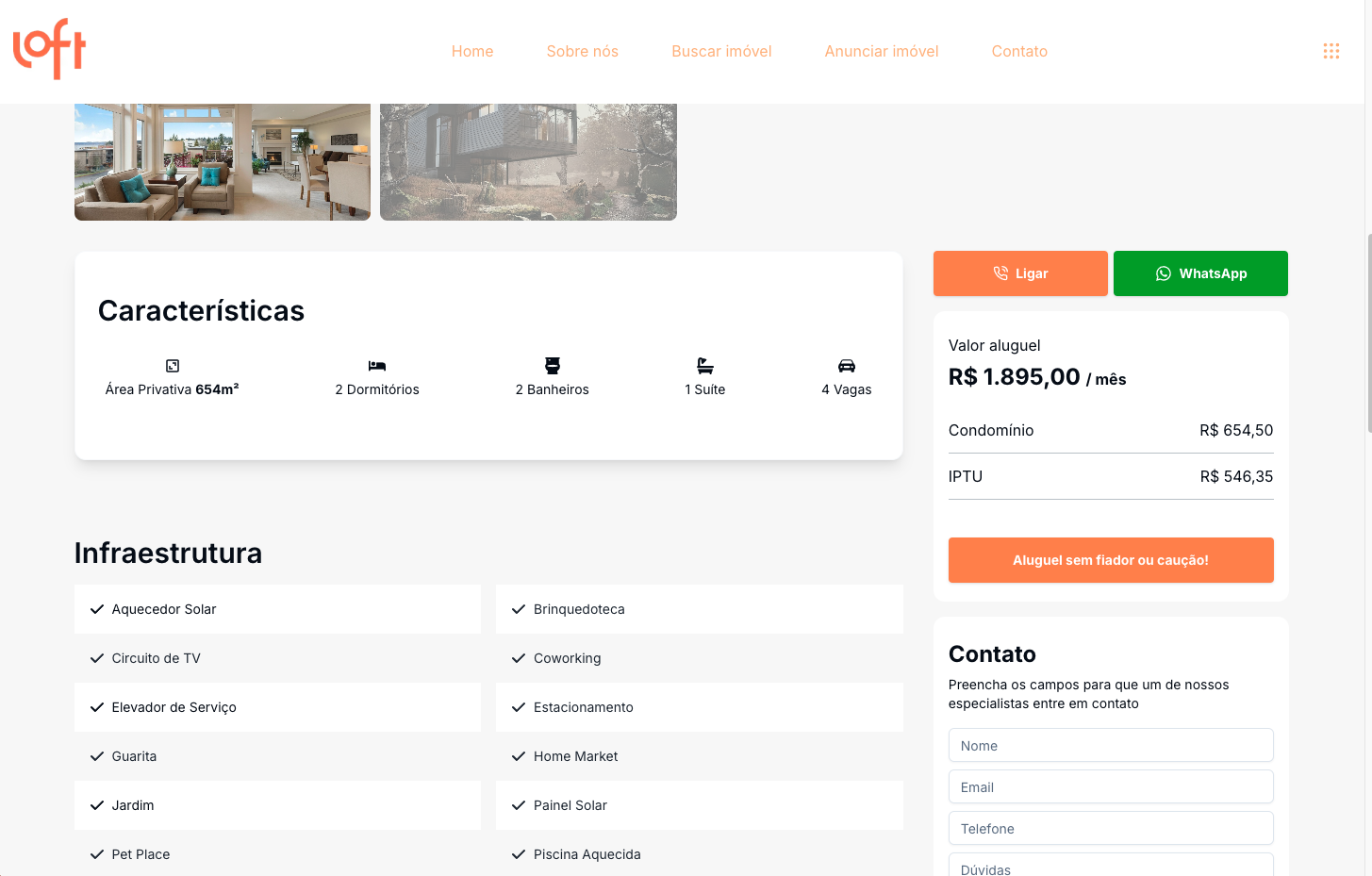Screen dimensions: 1372x876
Task: Open the Buscar imóvel page
Action: [x=721, y=51]
